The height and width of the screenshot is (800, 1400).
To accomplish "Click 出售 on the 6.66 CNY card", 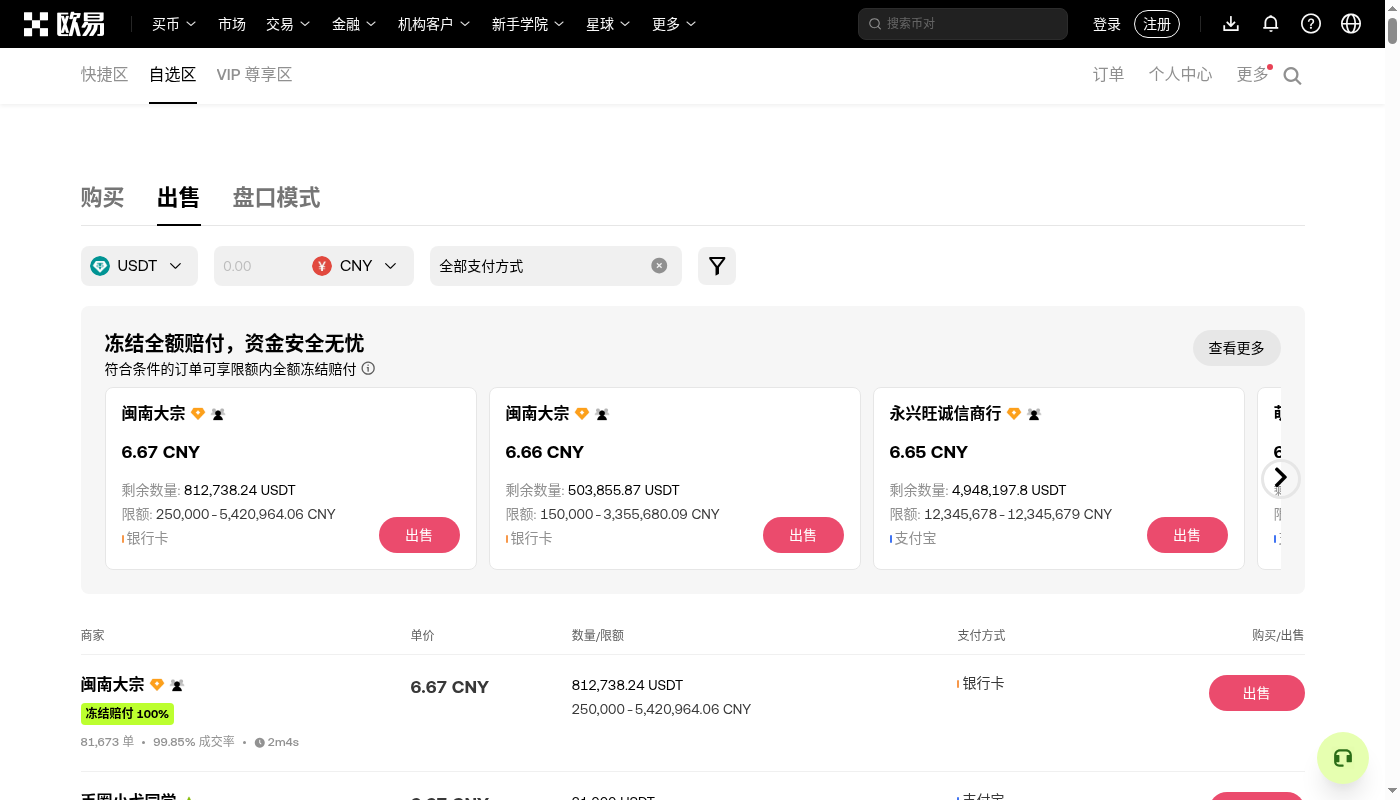I will tap(803, 535).
